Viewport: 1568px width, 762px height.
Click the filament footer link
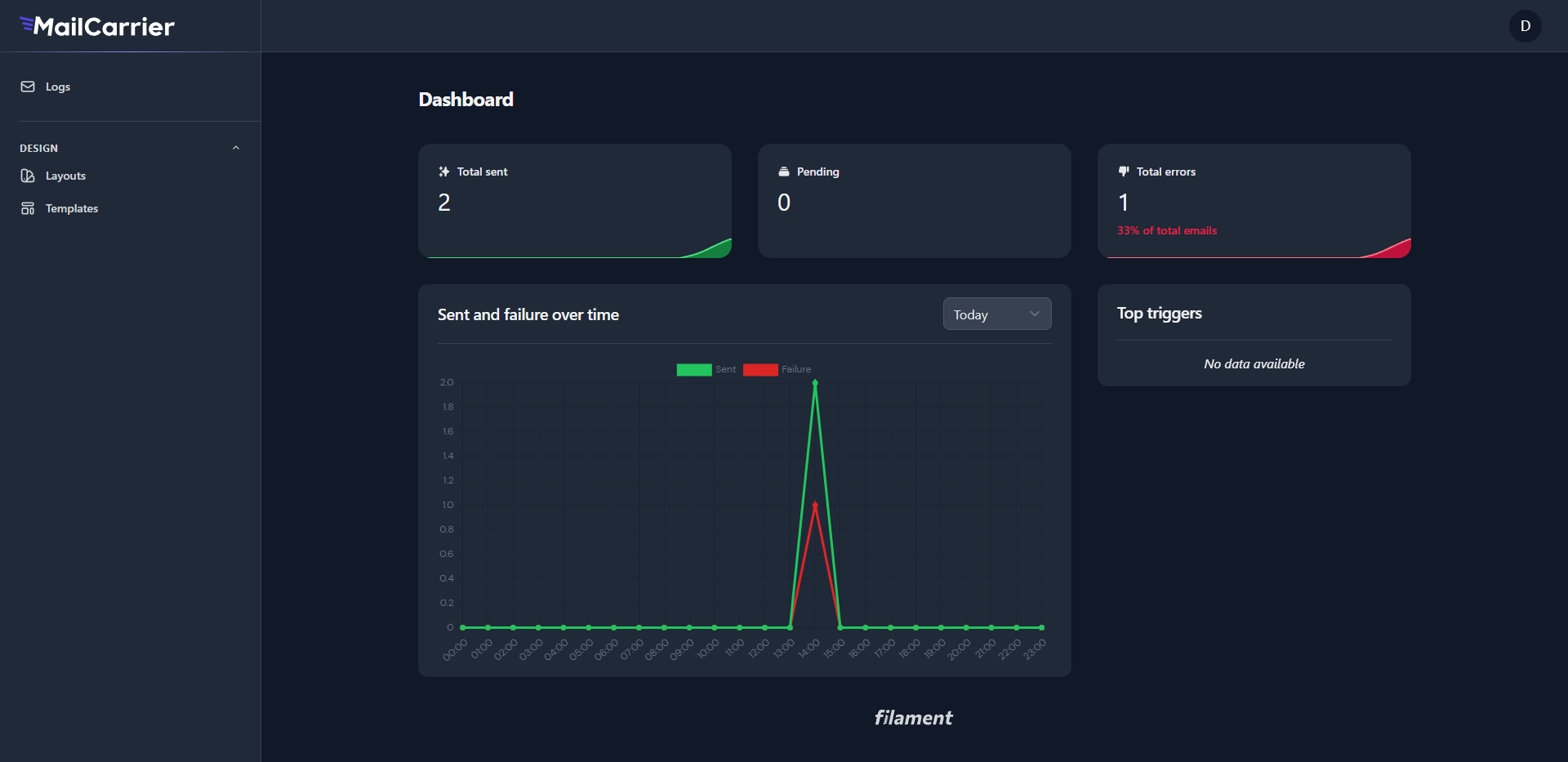[x=913, y=718]
